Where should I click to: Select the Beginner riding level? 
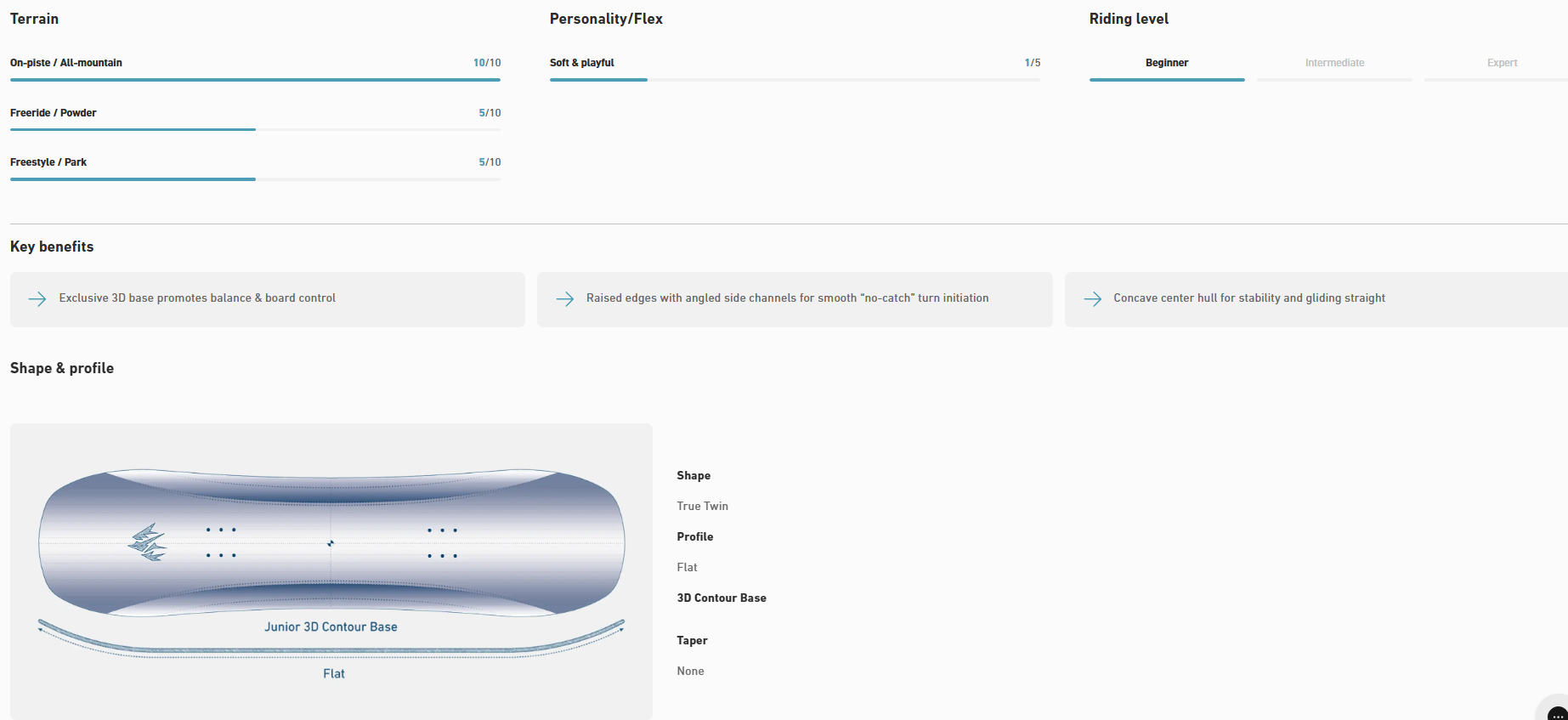[x=1166, y=63]
